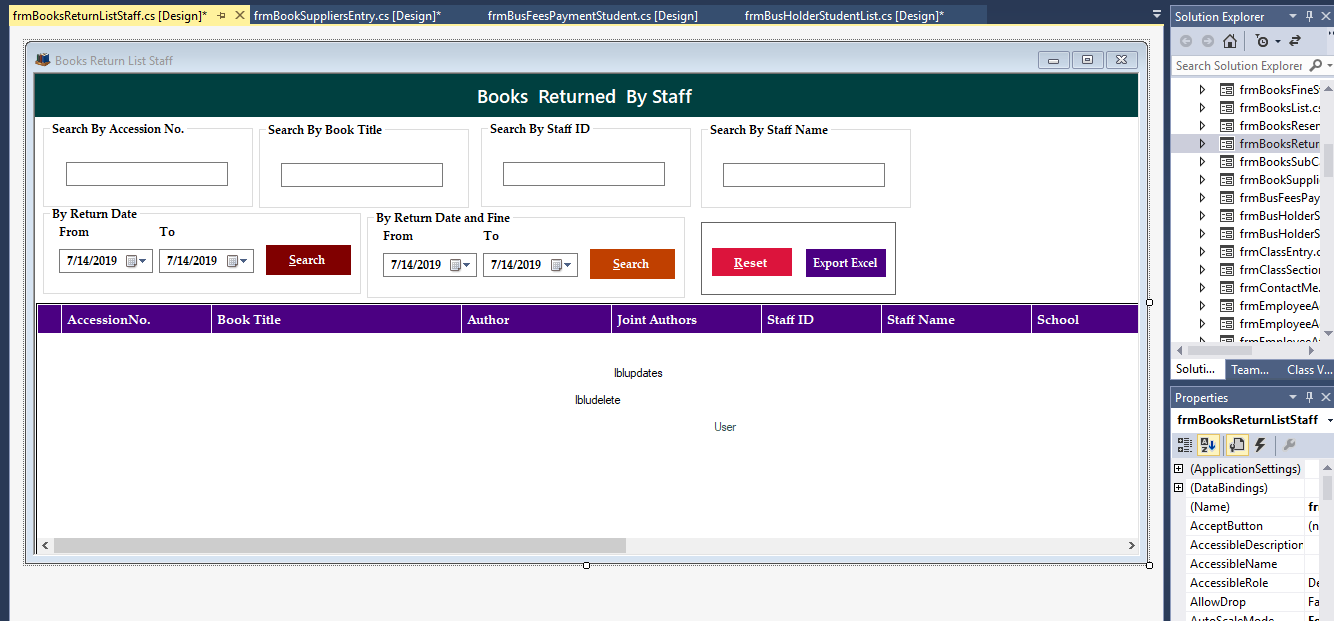Click the data grid horizontal scrollbar thumb
Image resolution: width=1334 pixels, height=621 pixels.
pyautogui.click(x=339, y=546)
